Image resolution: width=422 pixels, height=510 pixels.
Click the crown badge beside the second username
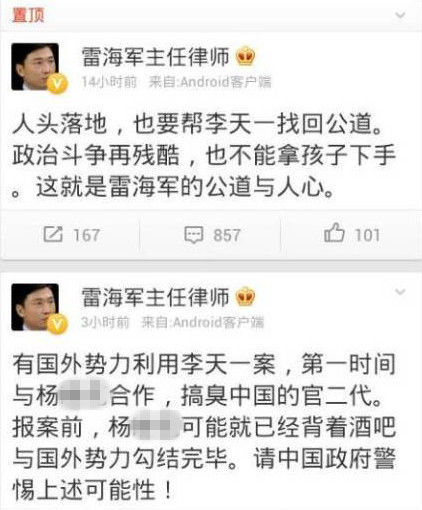[x=246, y=296]
